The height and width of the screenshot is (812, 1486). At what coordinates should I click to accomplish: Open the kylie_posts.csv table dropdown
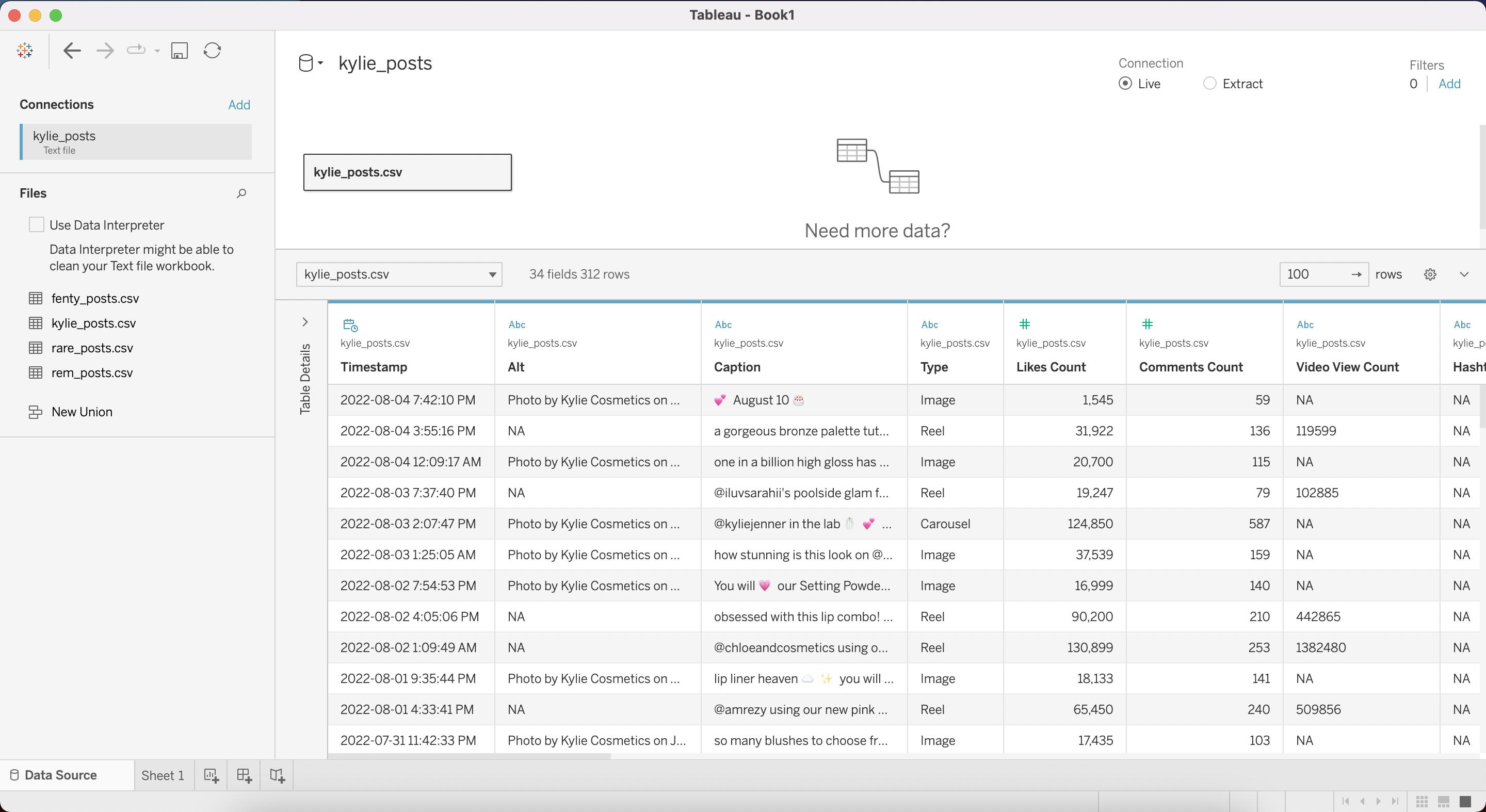tap(399, 274)
